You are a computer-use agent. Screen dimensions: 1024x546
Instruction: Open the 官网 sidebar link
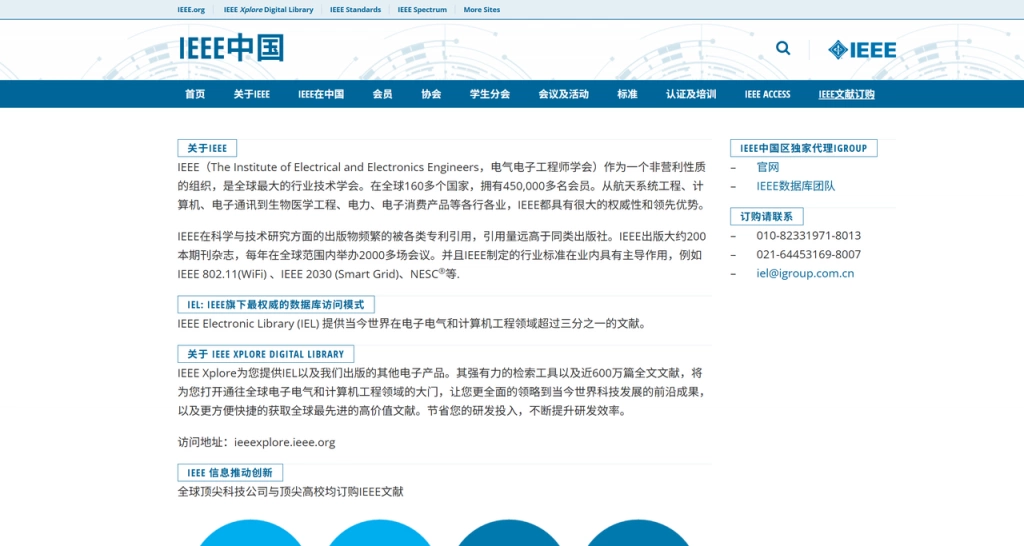pos(767,167)
